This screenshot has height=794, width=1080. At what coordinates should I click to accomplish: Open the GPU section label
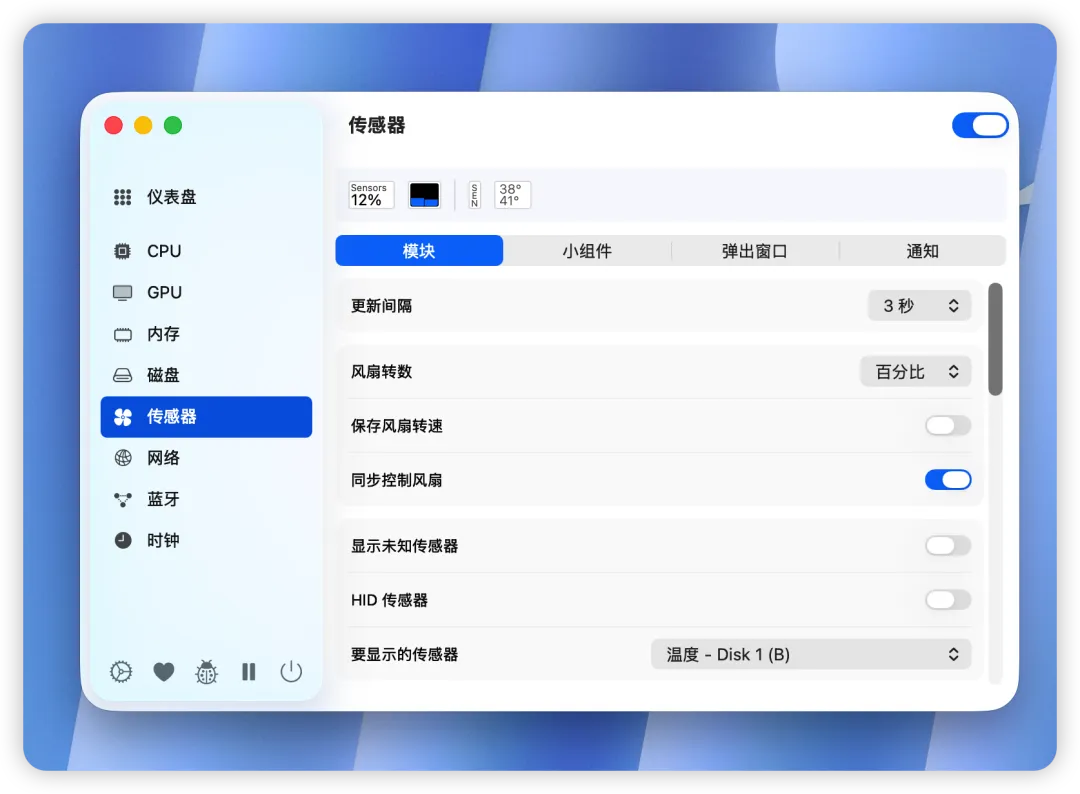(x=165, y=293)
